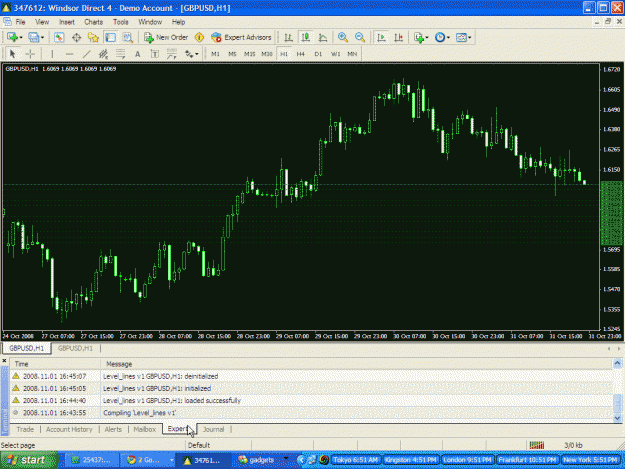
Task: Select the 'loaded successfully' log row
Action: pos(312,400)
